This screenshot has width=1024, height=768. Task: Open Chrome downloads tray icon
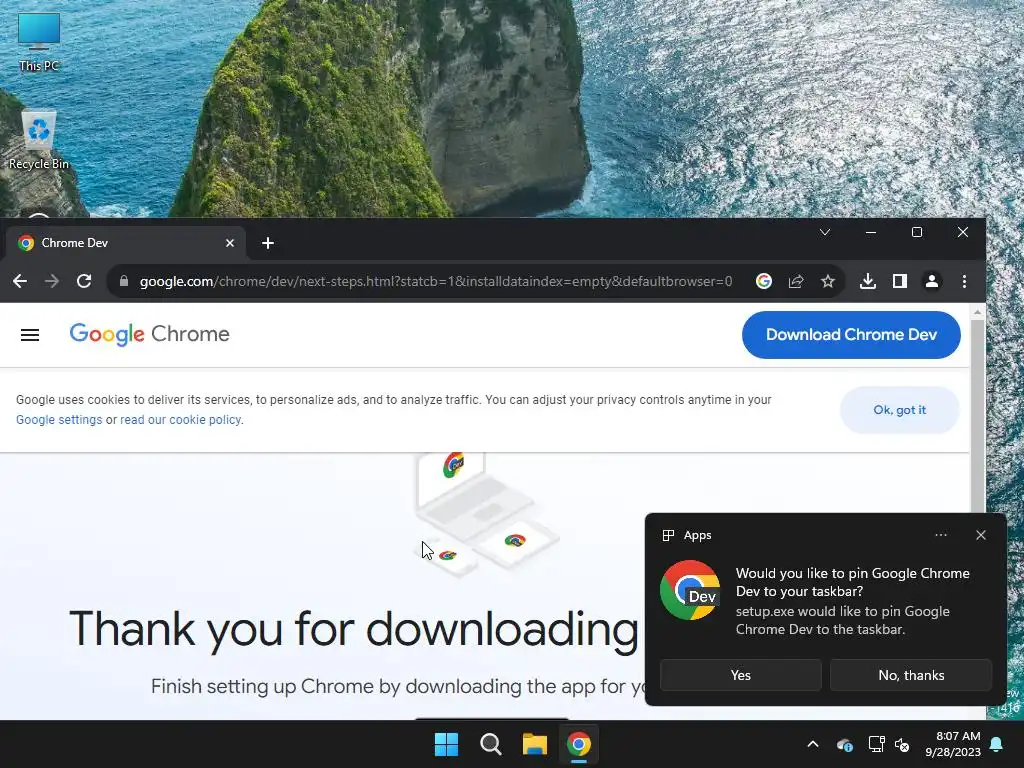[x=868, y=281]
